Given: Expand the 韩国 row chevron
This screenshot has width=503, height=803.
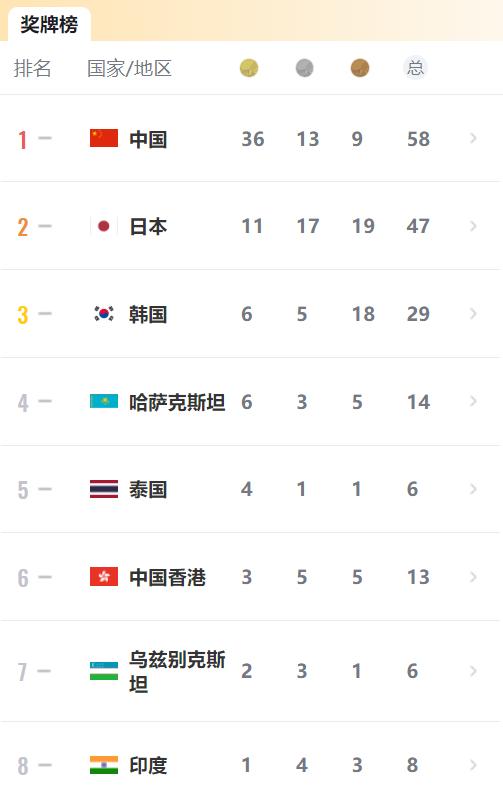Looking at the screenshot, I should click(473, 313).
